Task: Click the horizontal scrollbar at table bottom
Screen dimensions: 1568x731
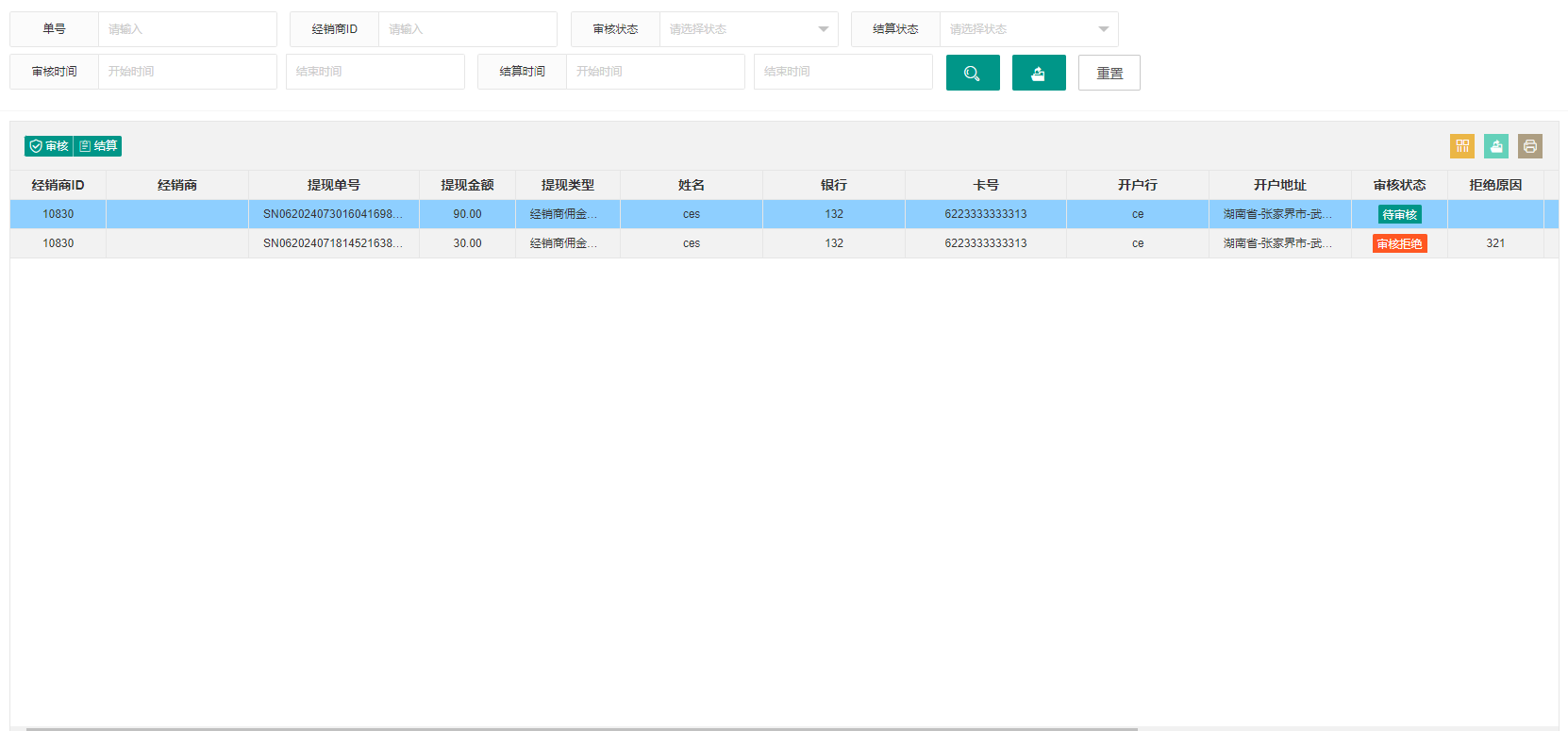Action: (582, 728)
